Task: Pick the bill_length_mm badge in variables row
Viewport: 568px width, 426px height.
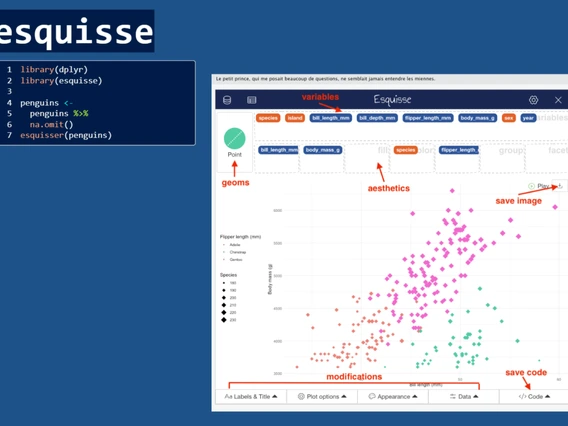Action: point(331,118)
